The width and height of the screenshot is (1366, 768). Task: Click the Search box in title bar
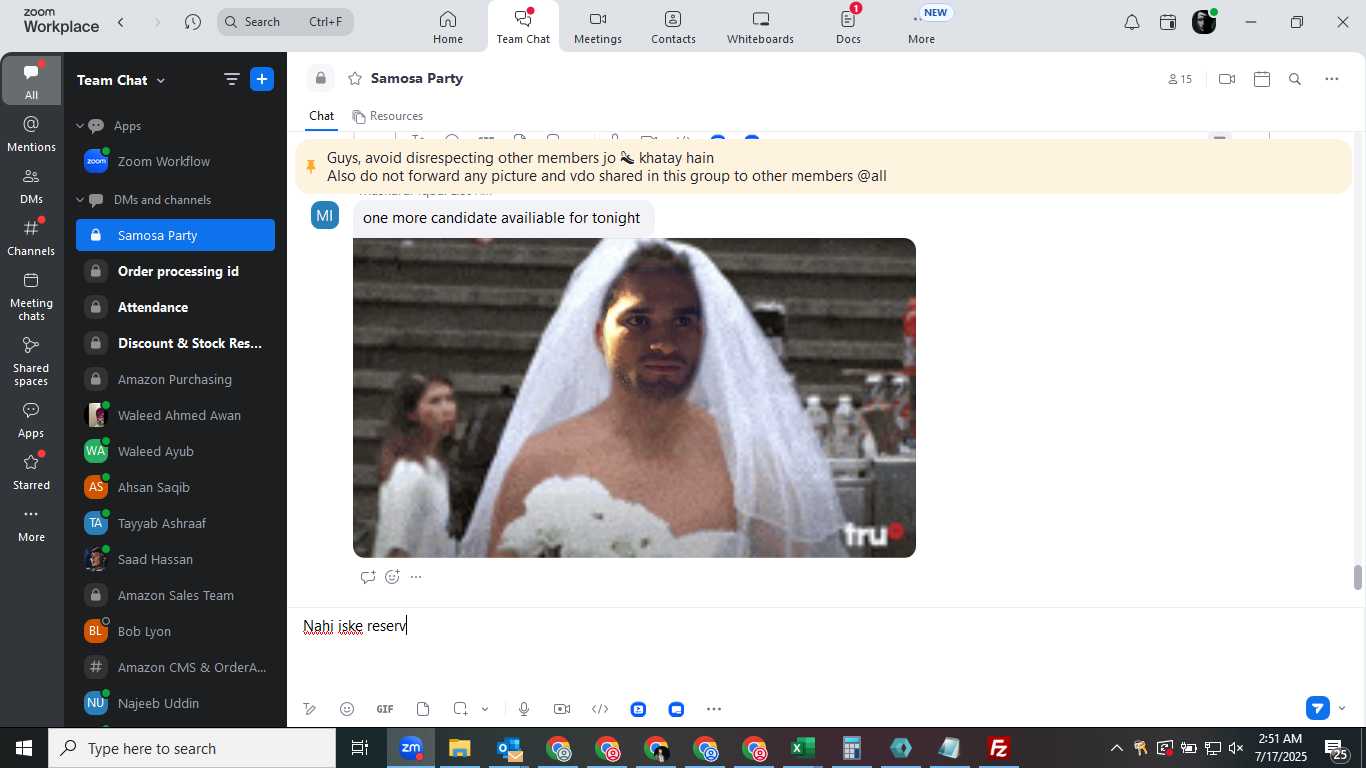(285, 22)
